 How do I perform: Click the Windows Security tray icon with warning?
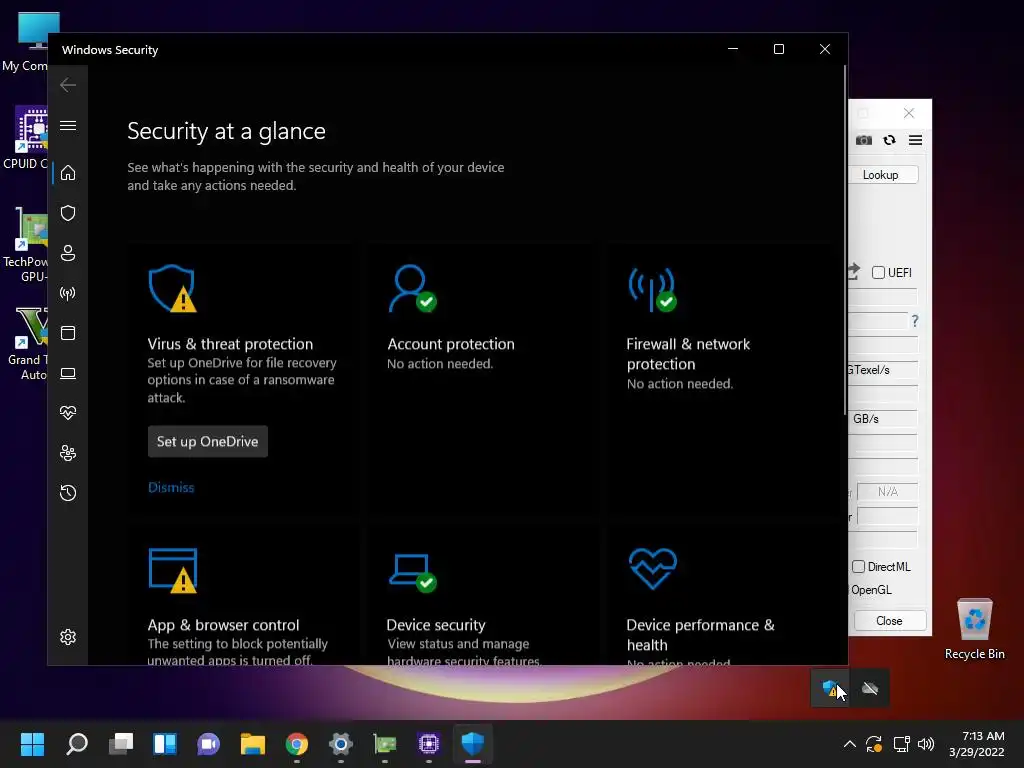pyautogui.click(x=830, y=688)
